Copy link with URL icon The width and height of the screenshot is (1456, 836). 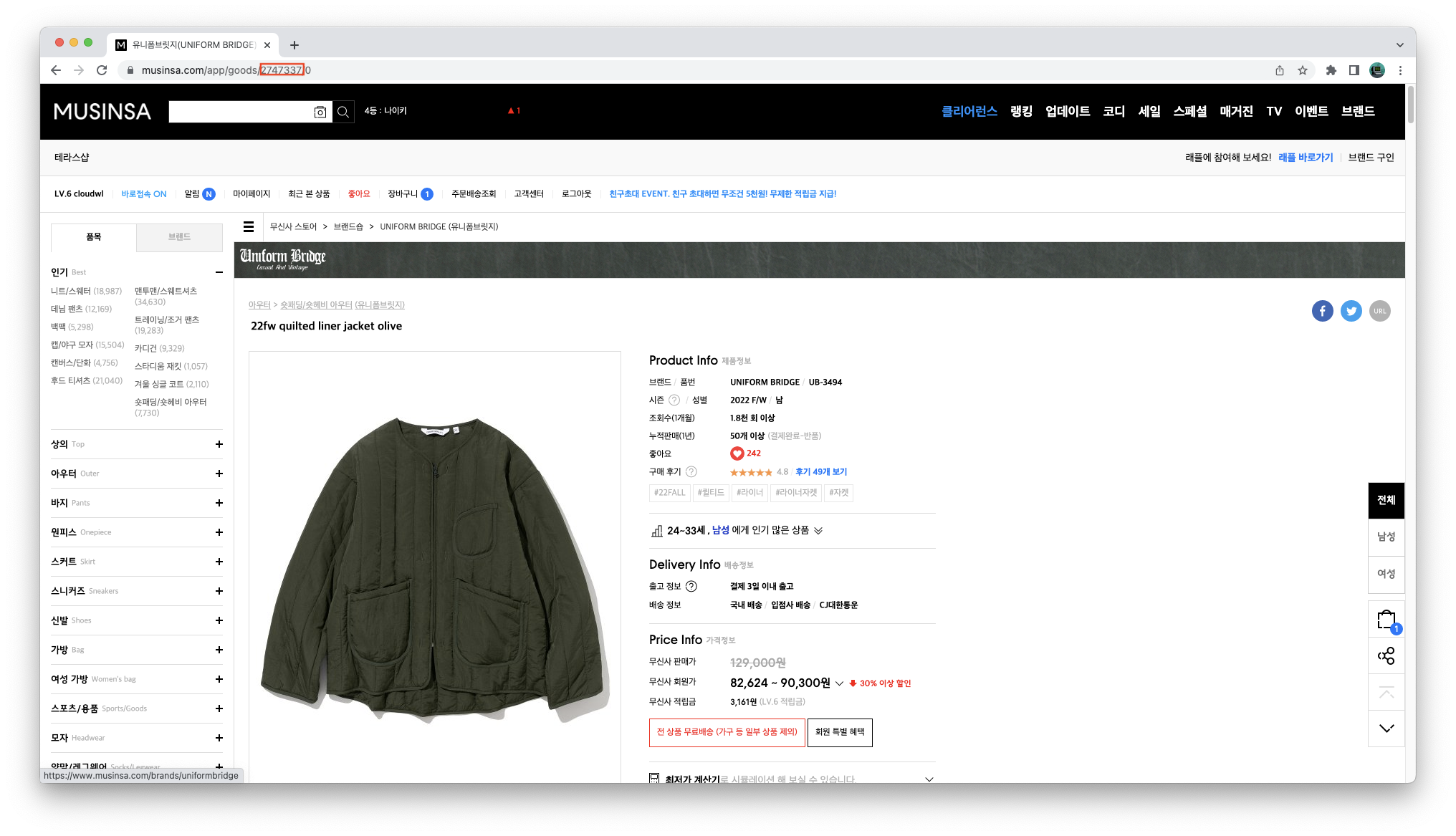tap(1379, 311)
